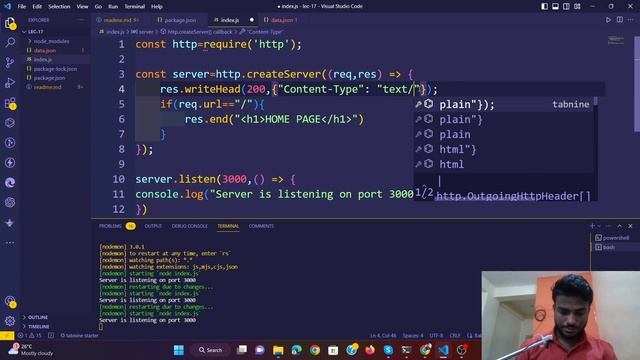This screenshot has height=360, width=640.
Task: Open File Explorer from the taskbar
Action: click(278, 350)
